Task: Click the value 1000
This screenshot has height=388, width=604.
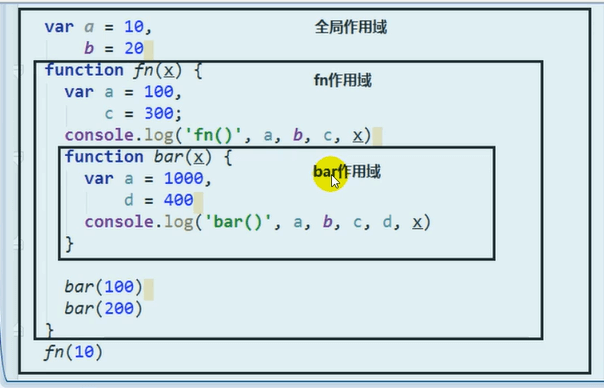Action: click(183, 178)
